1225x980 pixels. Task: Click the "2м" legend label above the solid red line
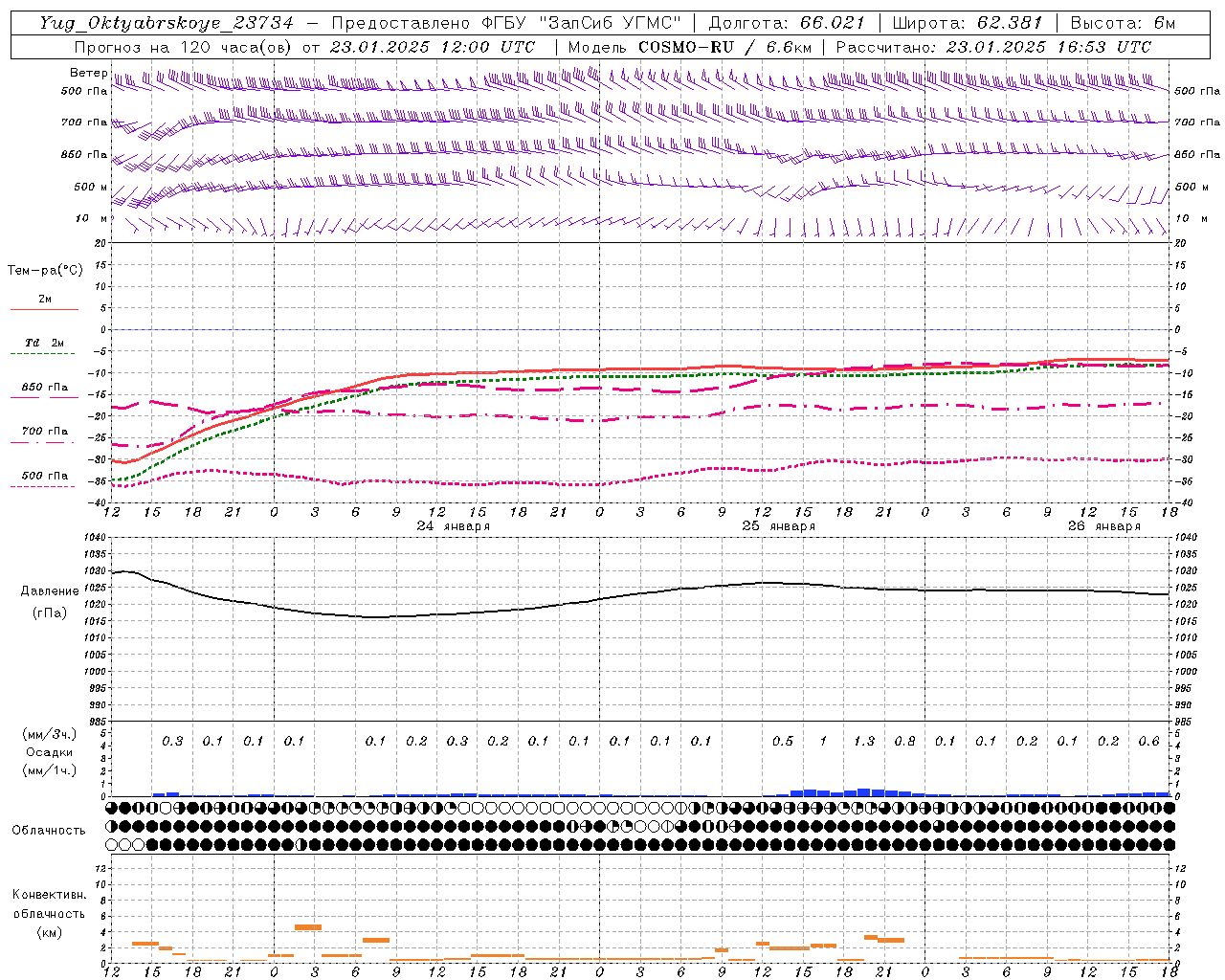tap(45, 299)
